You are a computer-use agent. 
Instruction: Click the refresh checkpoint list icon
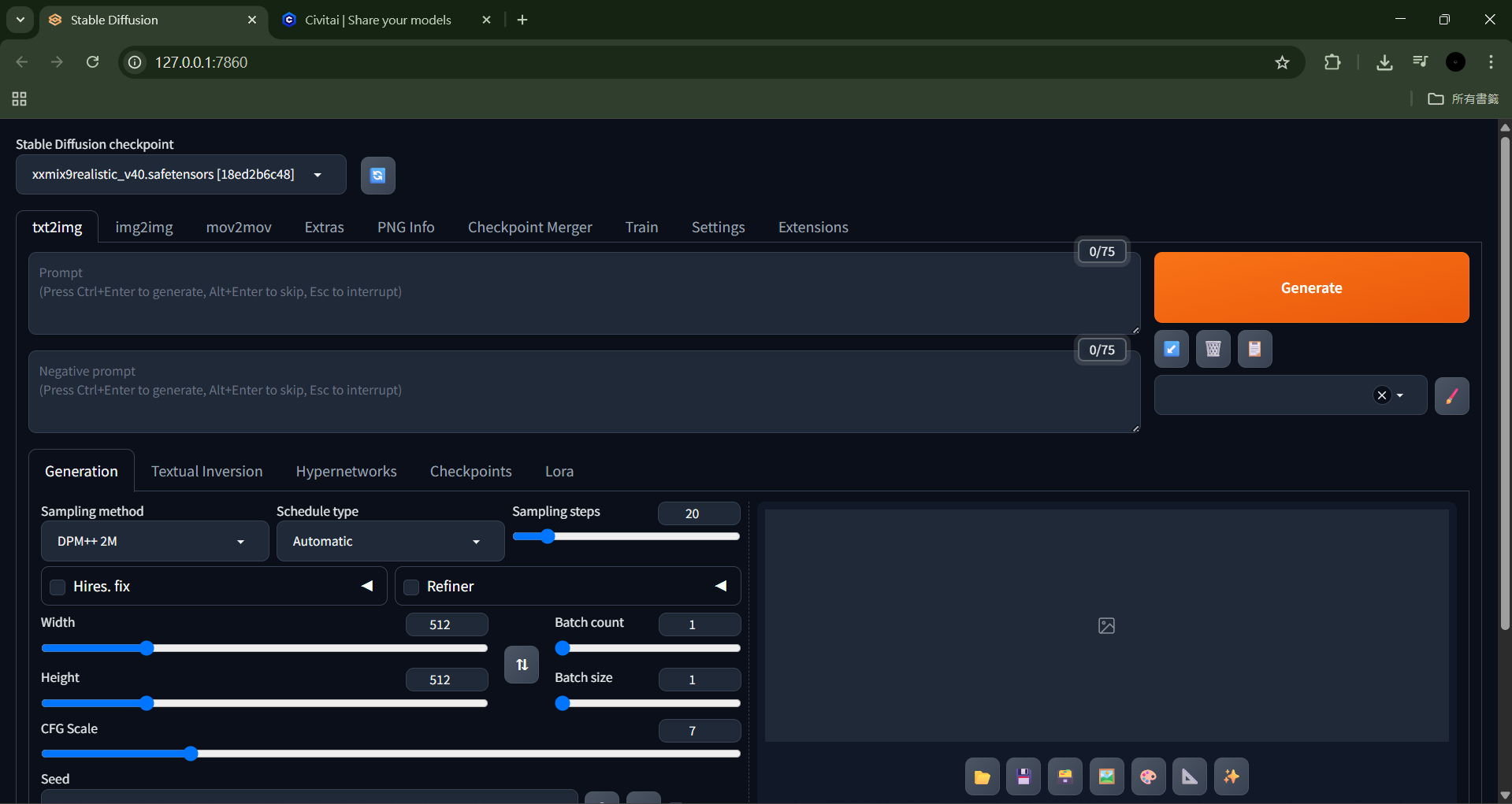pos(377,175)
